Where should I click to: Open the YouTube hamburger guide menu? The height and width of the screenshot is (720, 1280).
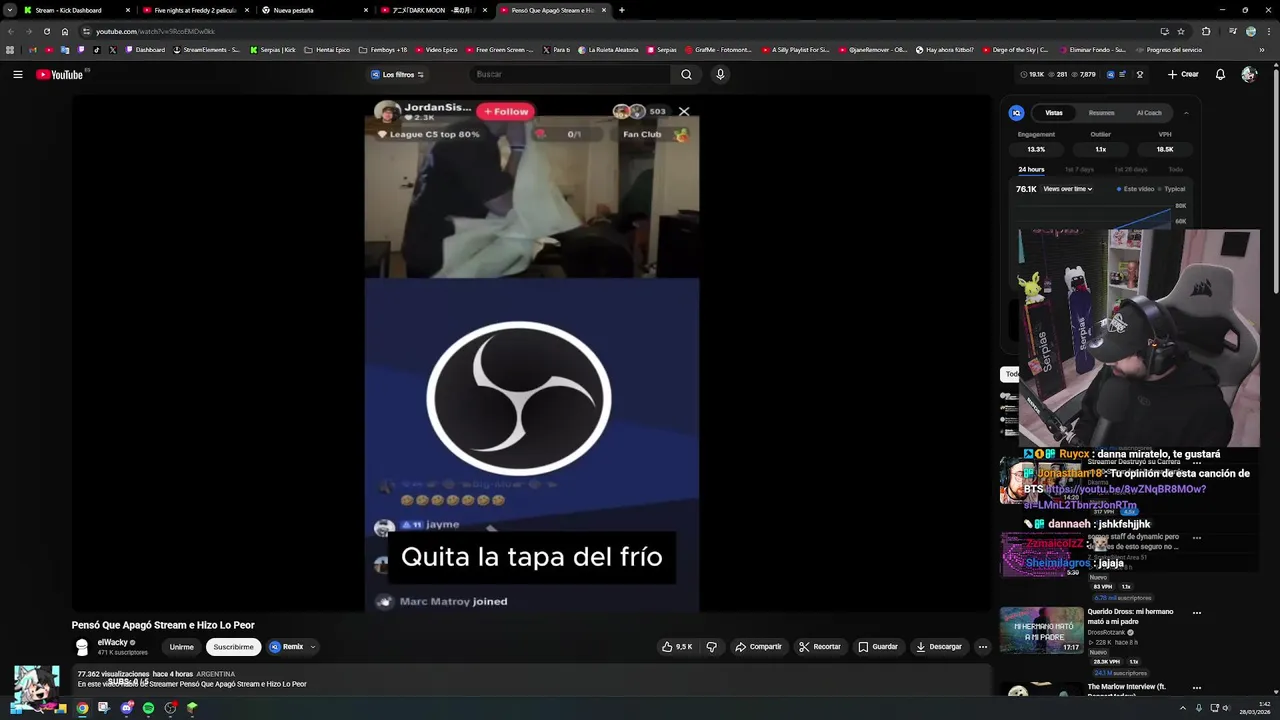click(17, 74)
